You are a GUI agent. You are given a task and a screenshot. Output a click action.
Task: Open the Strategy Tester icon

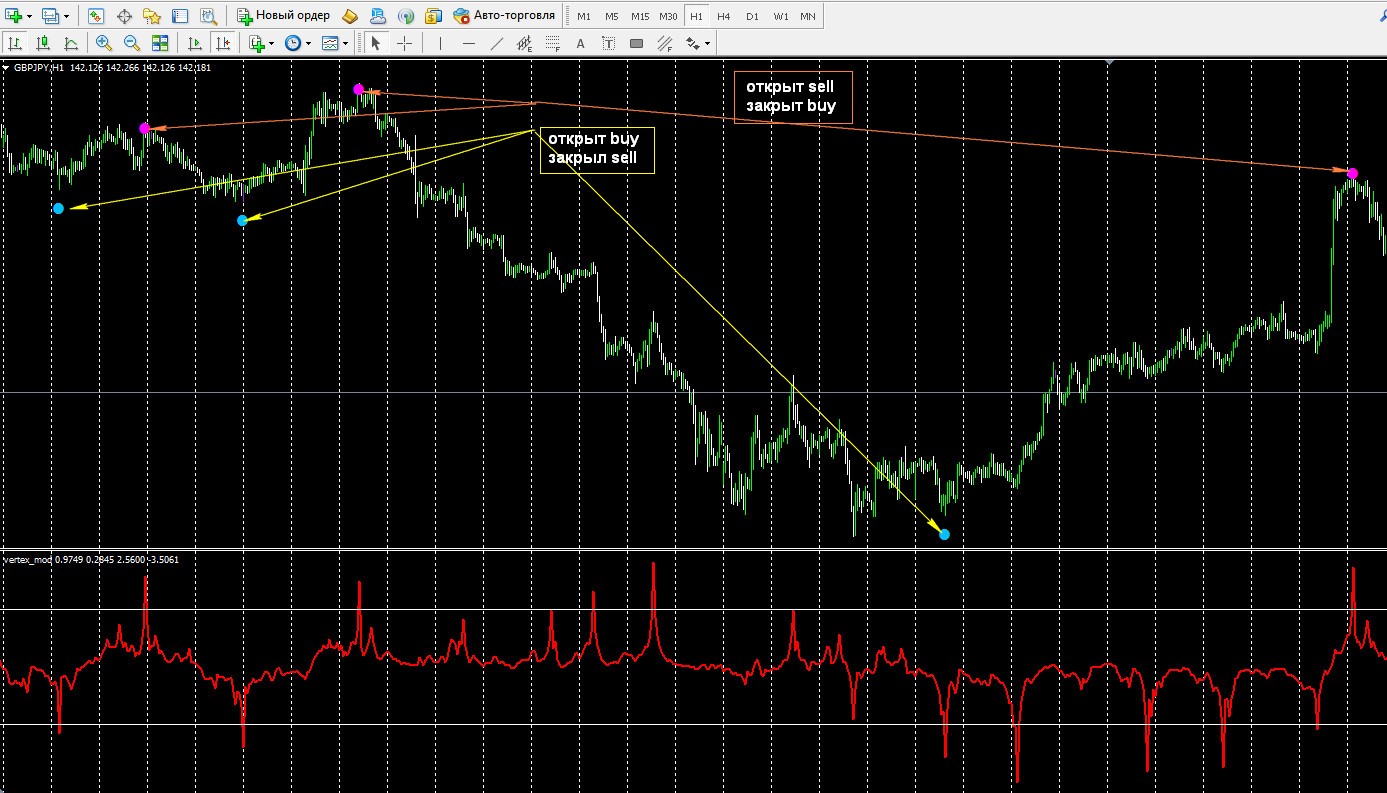pyautogui.click(x=208, y=16)
